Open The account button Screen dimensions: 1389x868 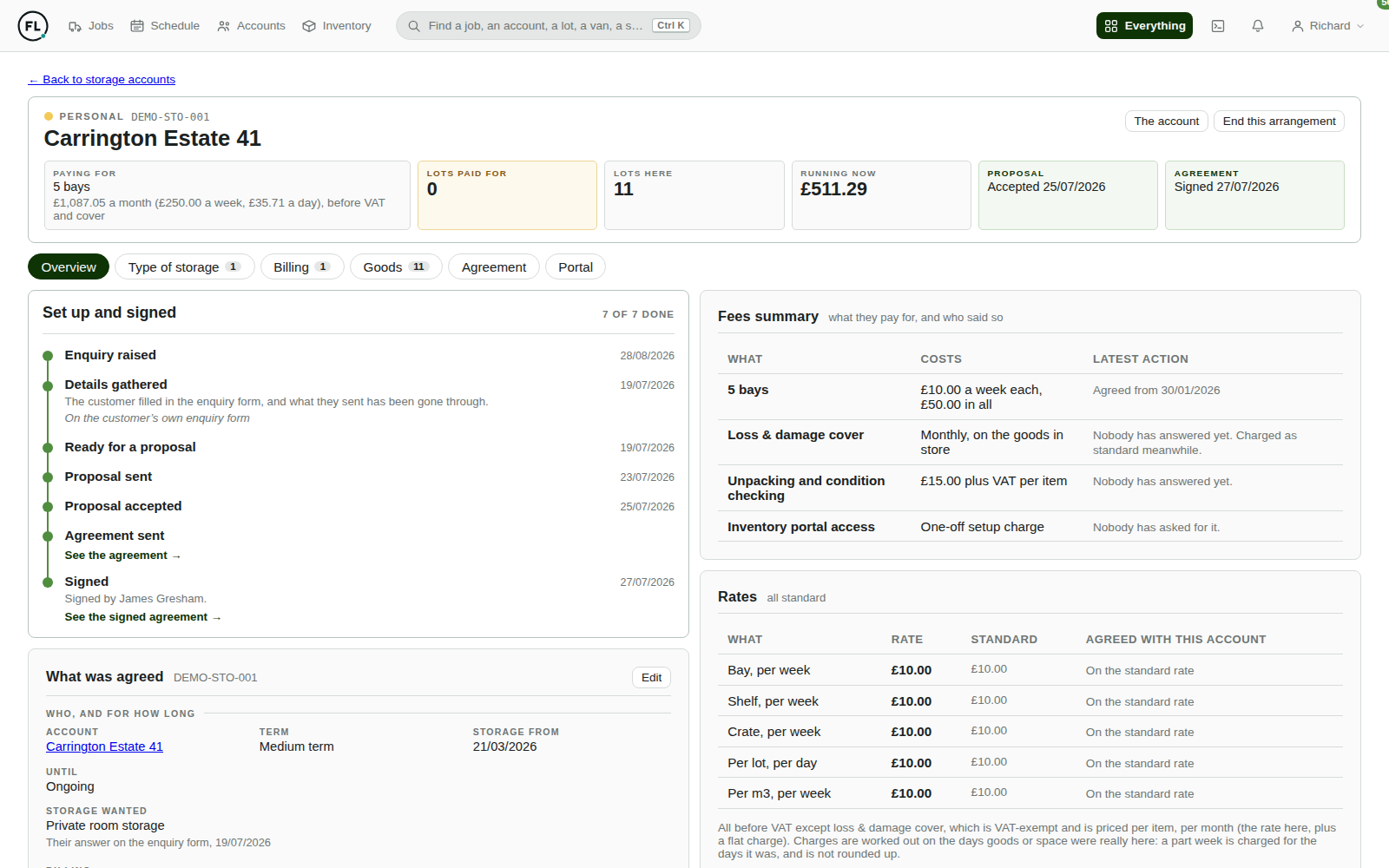[x=1166, y=122]
